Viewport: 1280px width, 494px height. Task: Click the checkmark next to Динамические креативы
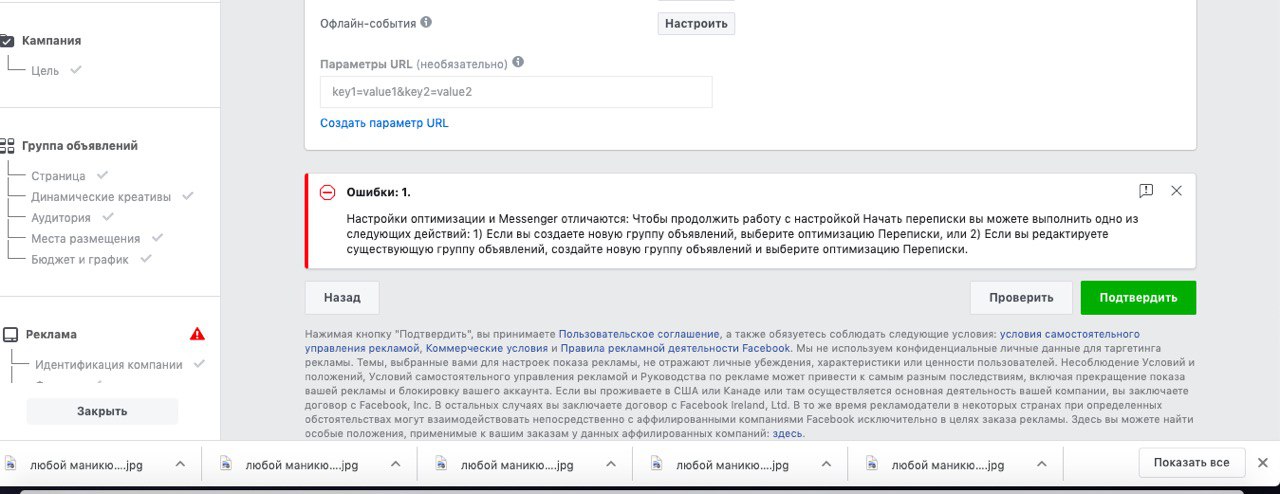click(x=188, y=196)
